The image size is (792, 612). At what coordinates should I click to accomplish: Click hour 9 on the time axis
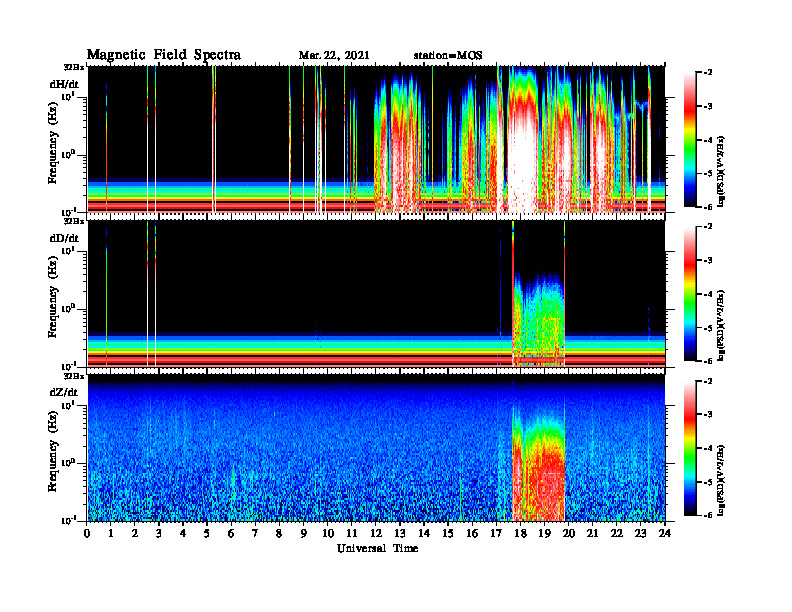[304, 533]
